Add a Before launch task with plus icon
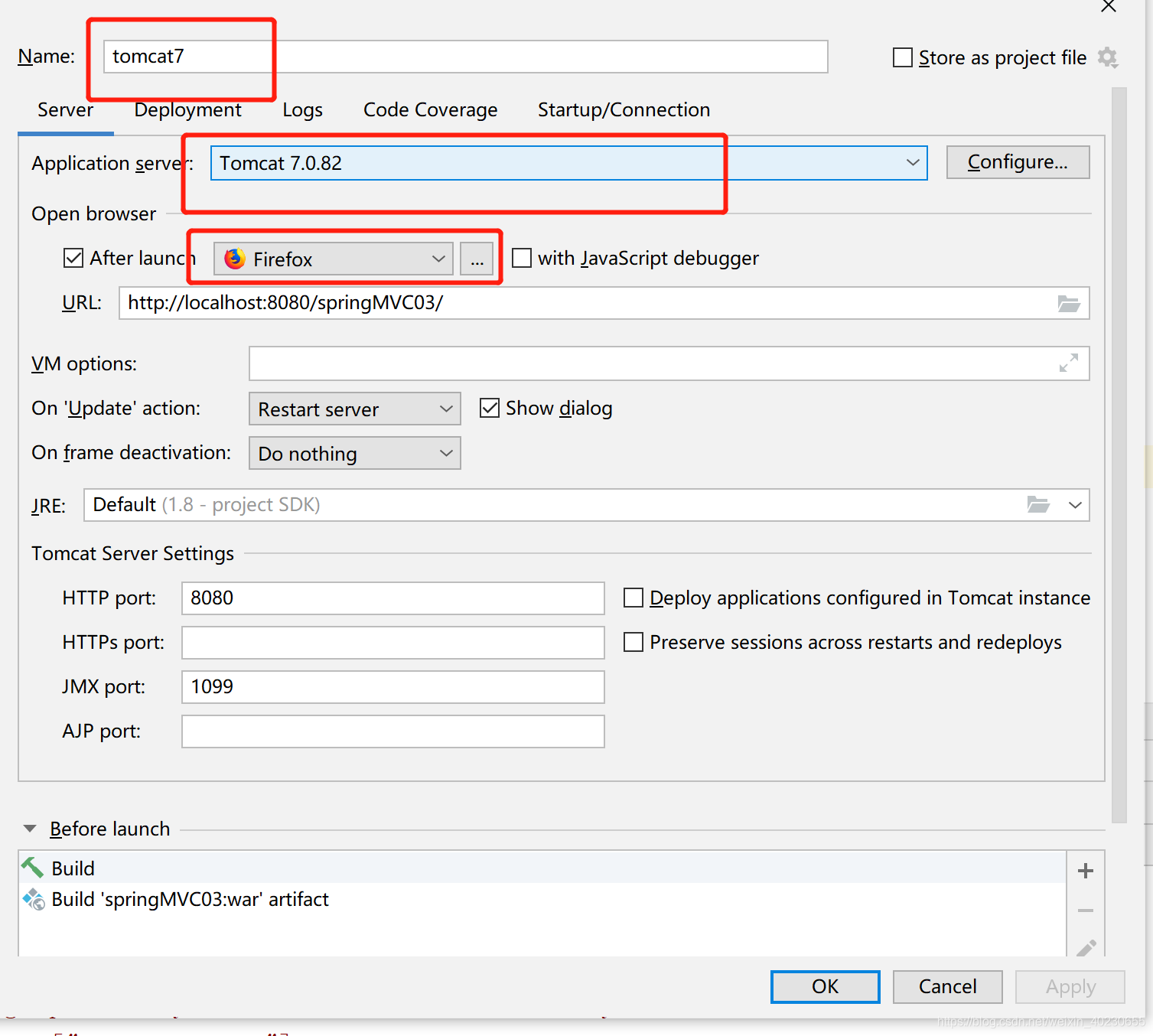The height and width of the screenshot is (1036, 1153). pyautogui.click(x=1085, y=871)
